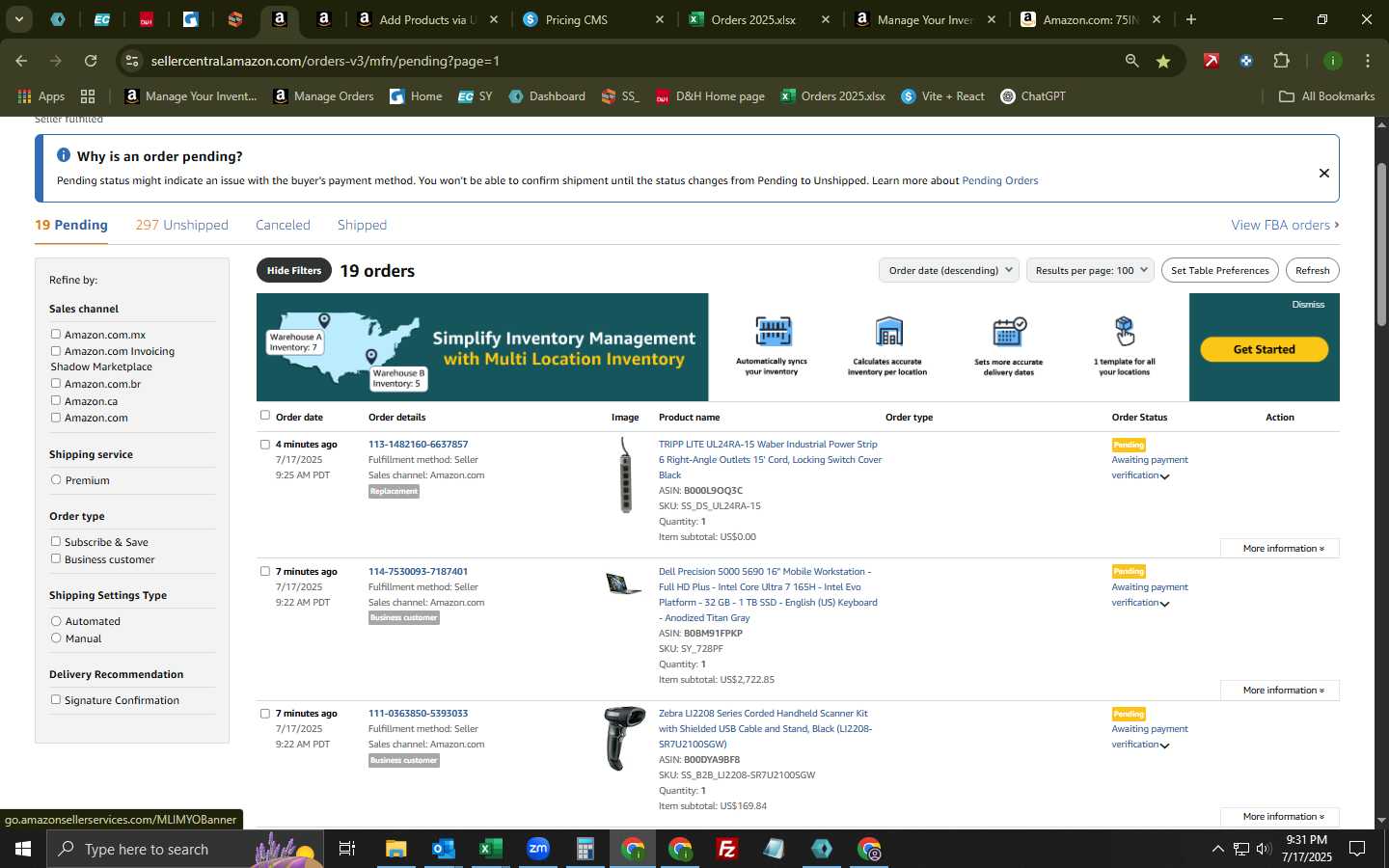Click the Zebra scanner product thumbnail
Viewport: 1389px width, 868px height.
624,738
